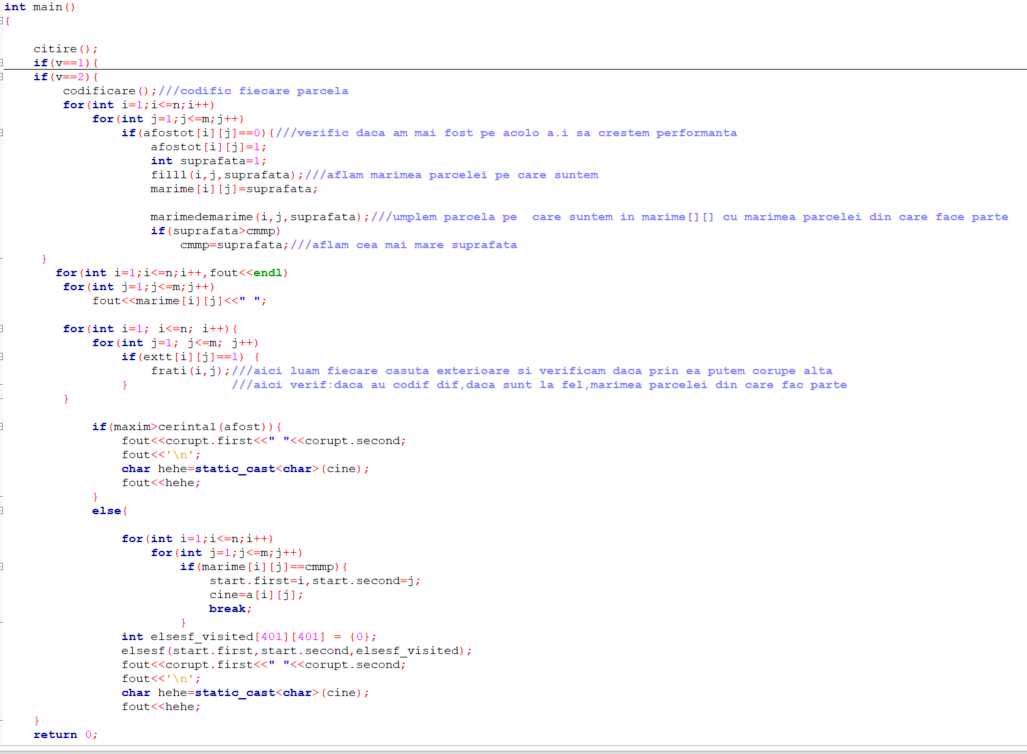This screenshot has width=1027, height=754.
Task: Click the 'start.first=i,start.second=j;' line
Action: pos(315,581)
